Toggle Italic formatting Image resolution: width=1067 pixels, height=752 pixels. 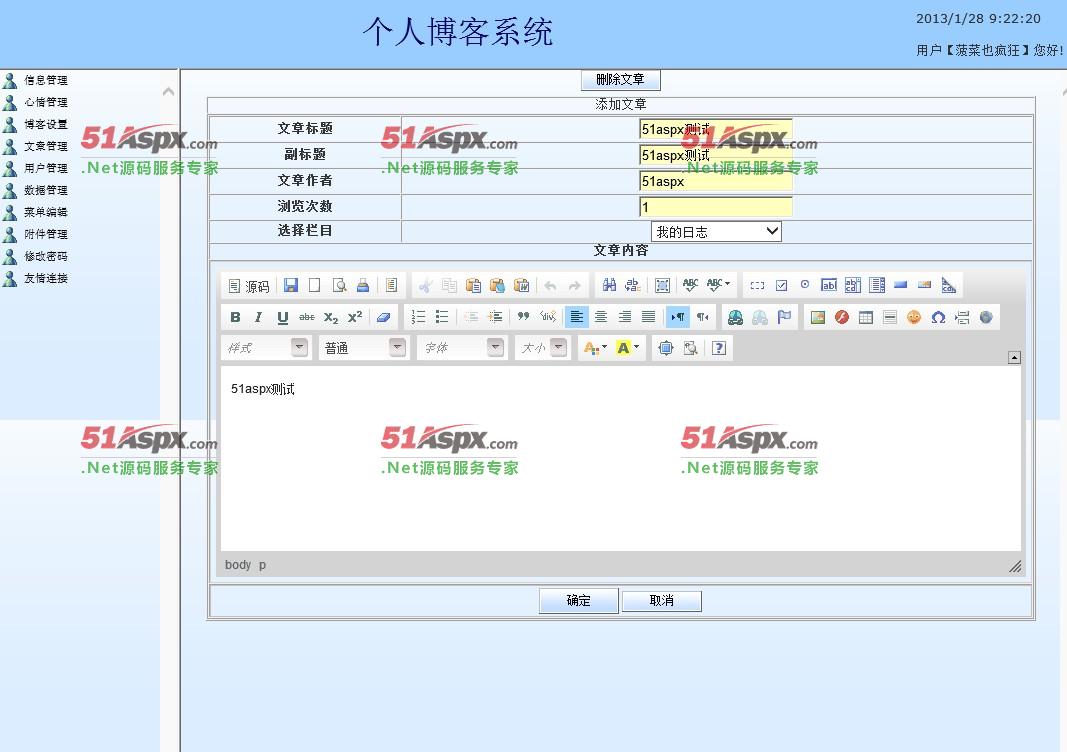pyautogui.click(x=259, y=317)
